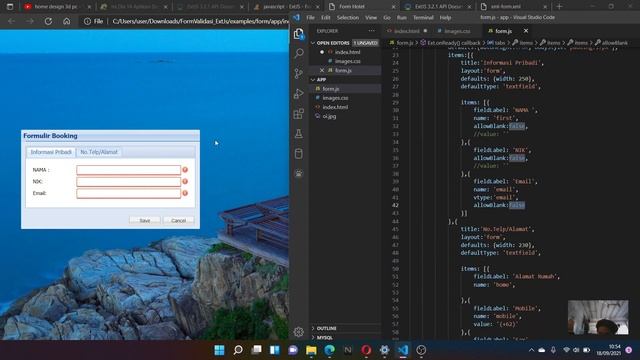This screenshot has height=360, width=640.
Task: Open images.css in the APP folder
Action: [x=345, y=98]
